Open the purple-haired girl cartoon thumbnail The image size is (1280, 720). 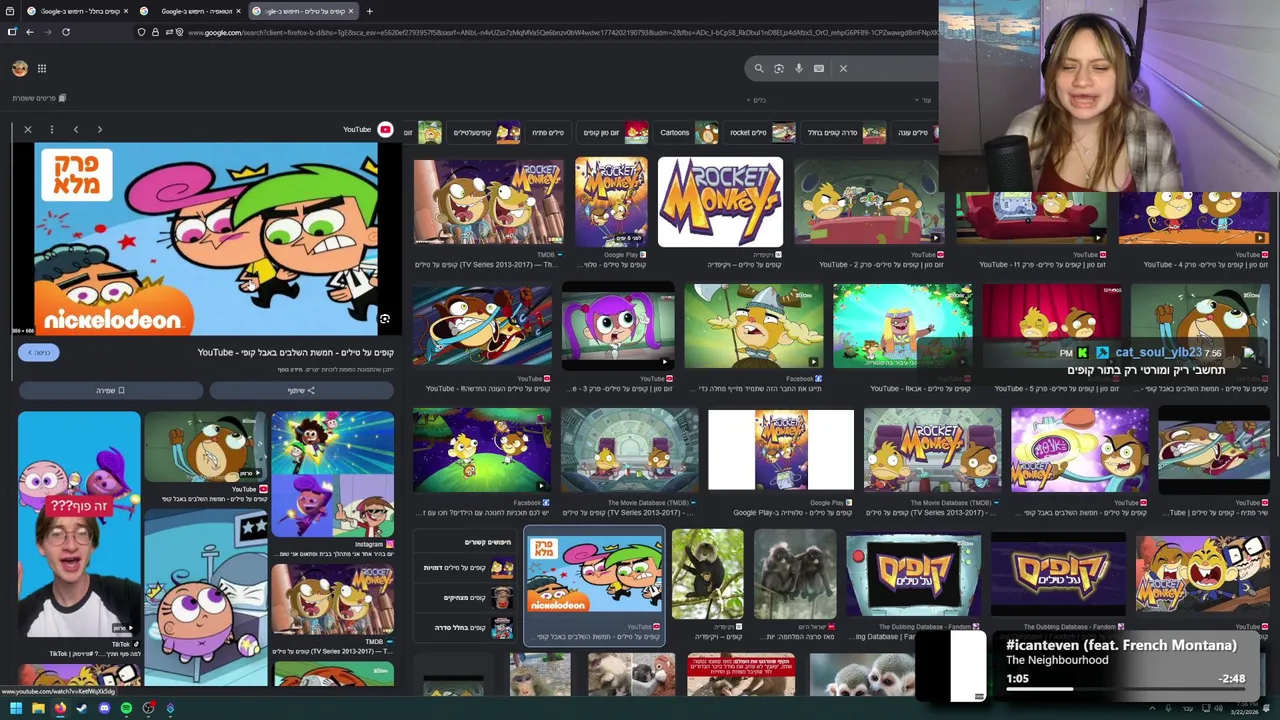click(x=618, y=327)
